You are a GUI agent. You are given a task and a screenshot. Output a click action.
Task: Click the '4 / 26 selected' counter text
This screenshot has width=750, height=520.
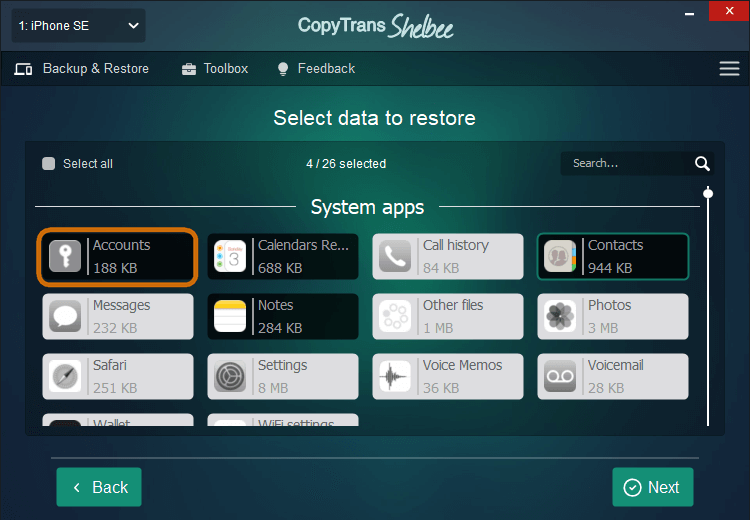pyautogui.click(x=346, y=164)
